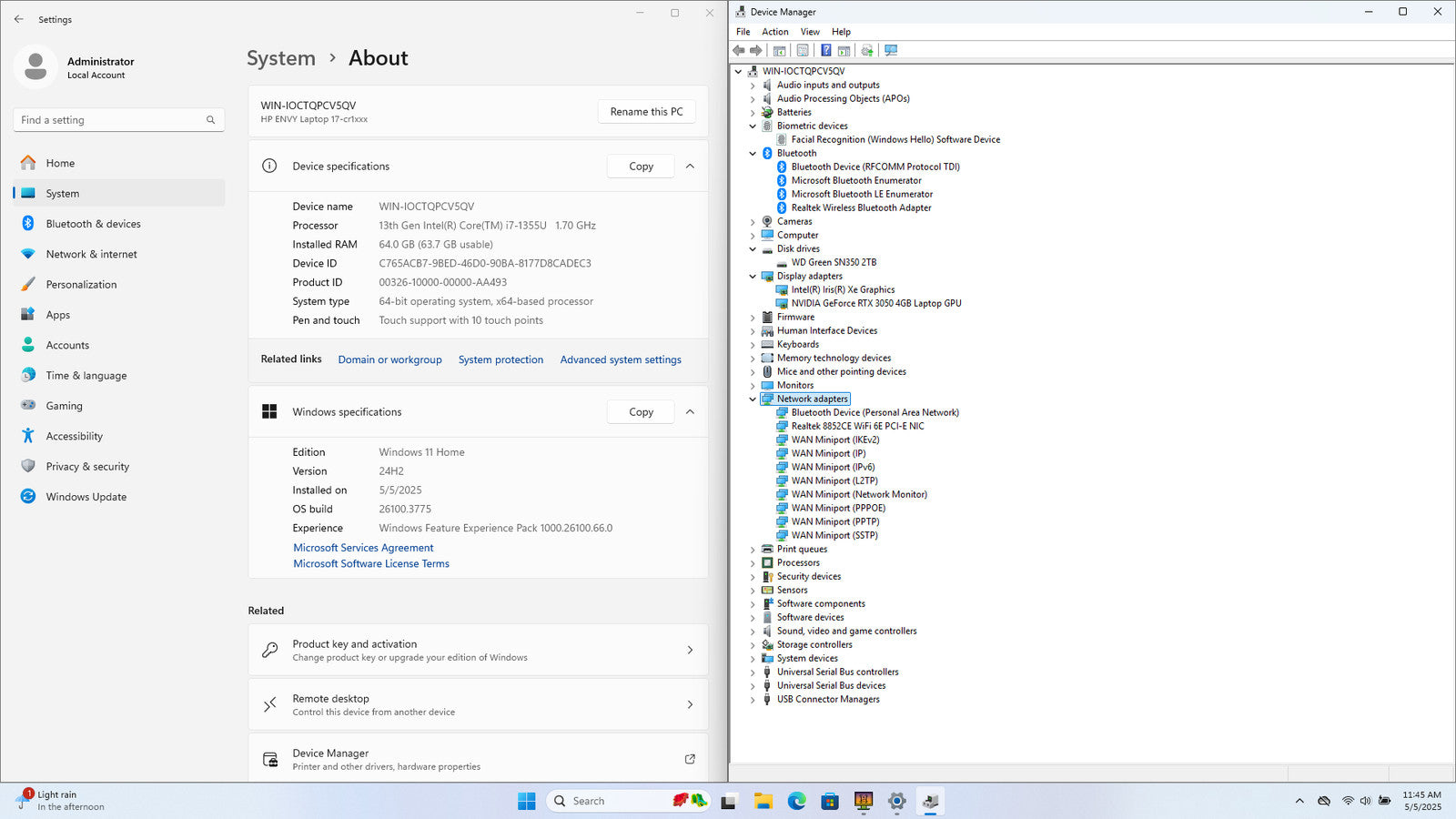The height and width of the screenshot is (819, 1456).
Task: Expand the Cameras category
Action: [753, 221]
